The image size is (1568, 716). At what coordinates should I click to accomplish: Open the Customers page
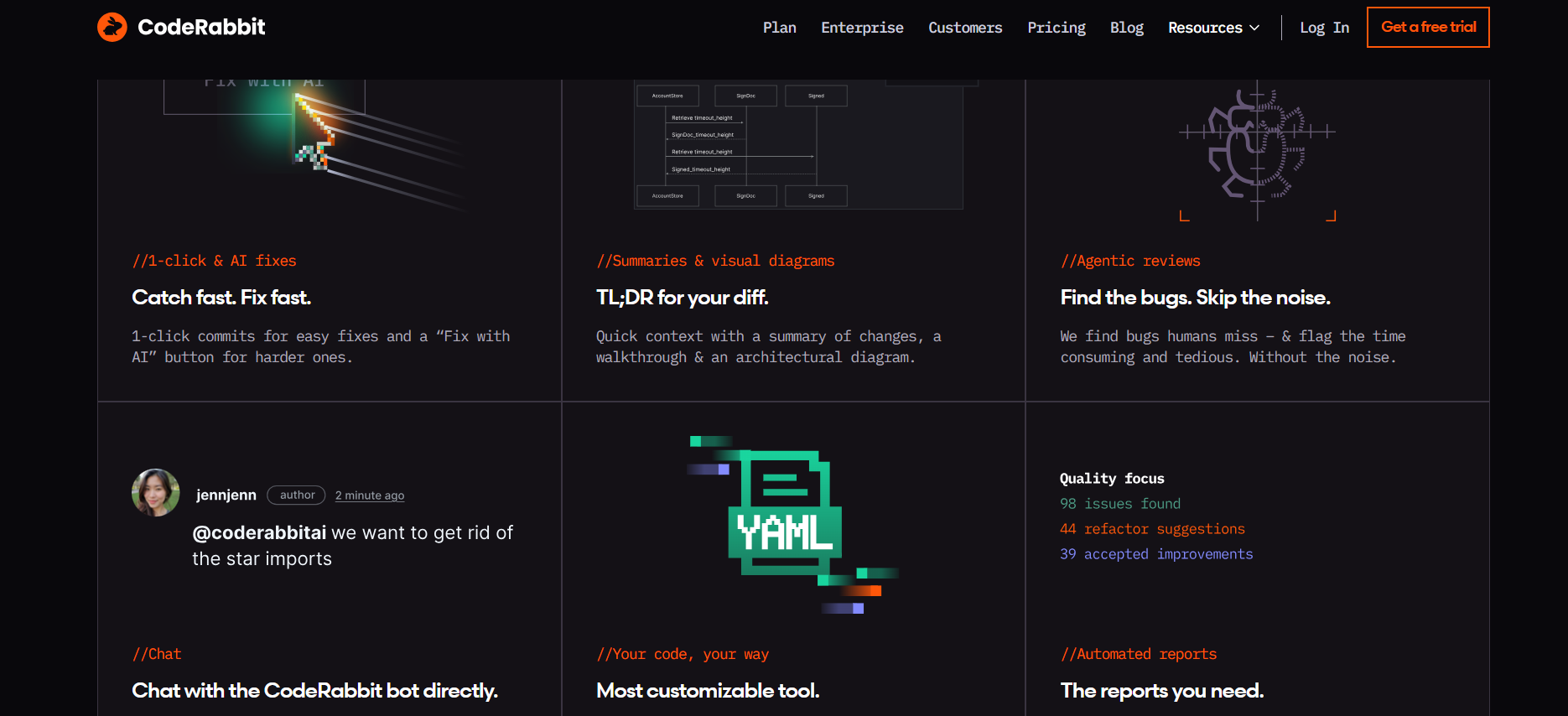click(965, 28)
